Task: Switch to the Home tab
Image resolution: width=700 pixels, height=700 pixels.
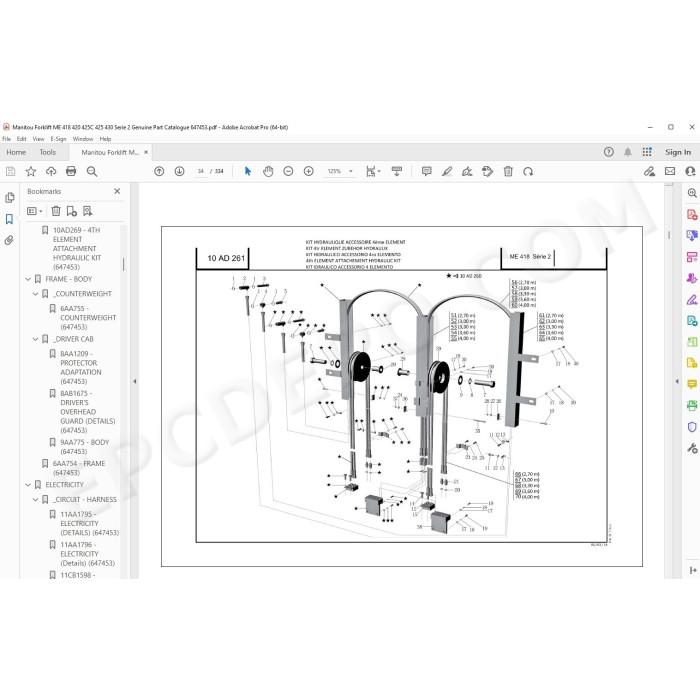Action: pyautogui.click(x=16, y=152)
